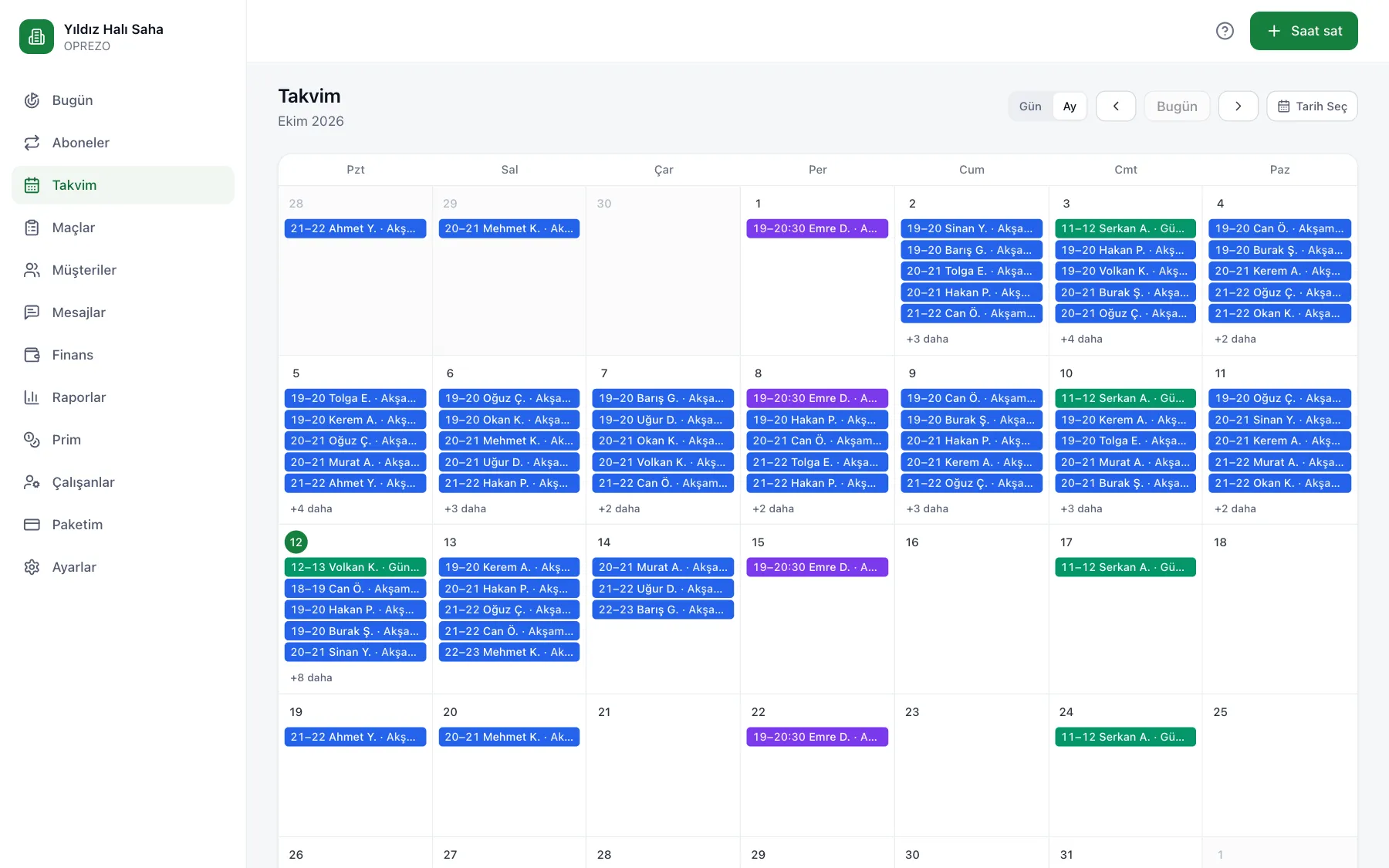Click the Yıldız Halı Saha logo icon
The height and width of the screenshot is (868, 1389).
pos(36,36)
